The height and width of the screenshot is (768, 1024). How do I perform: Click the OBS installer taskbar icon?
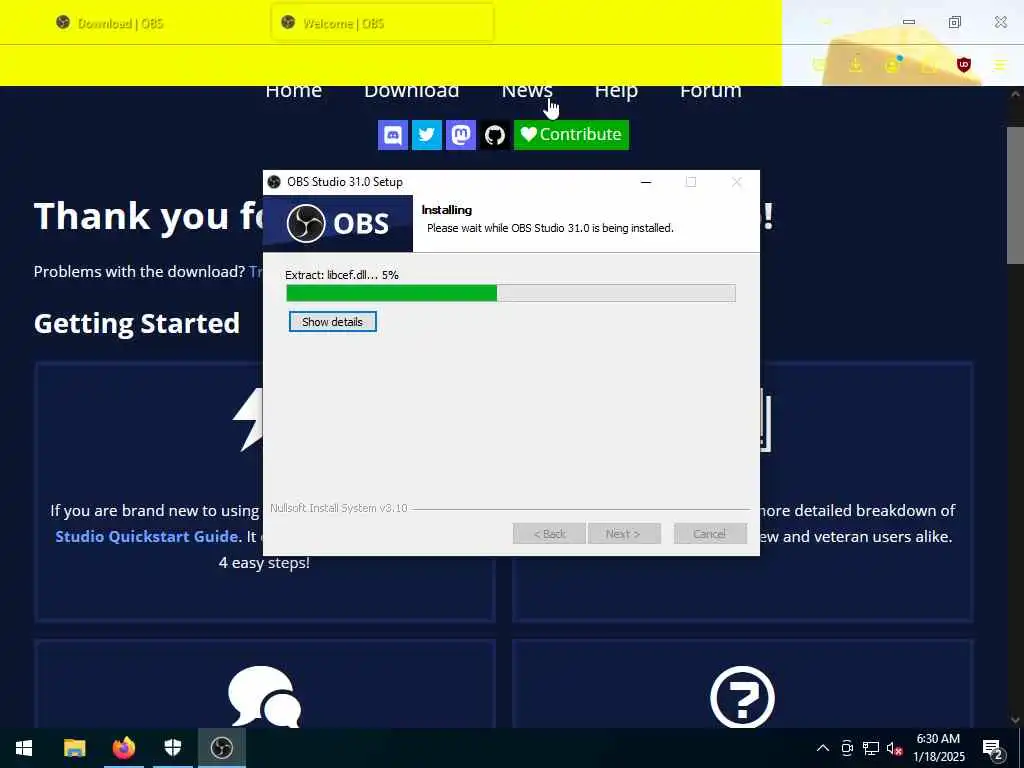[222, 748]
